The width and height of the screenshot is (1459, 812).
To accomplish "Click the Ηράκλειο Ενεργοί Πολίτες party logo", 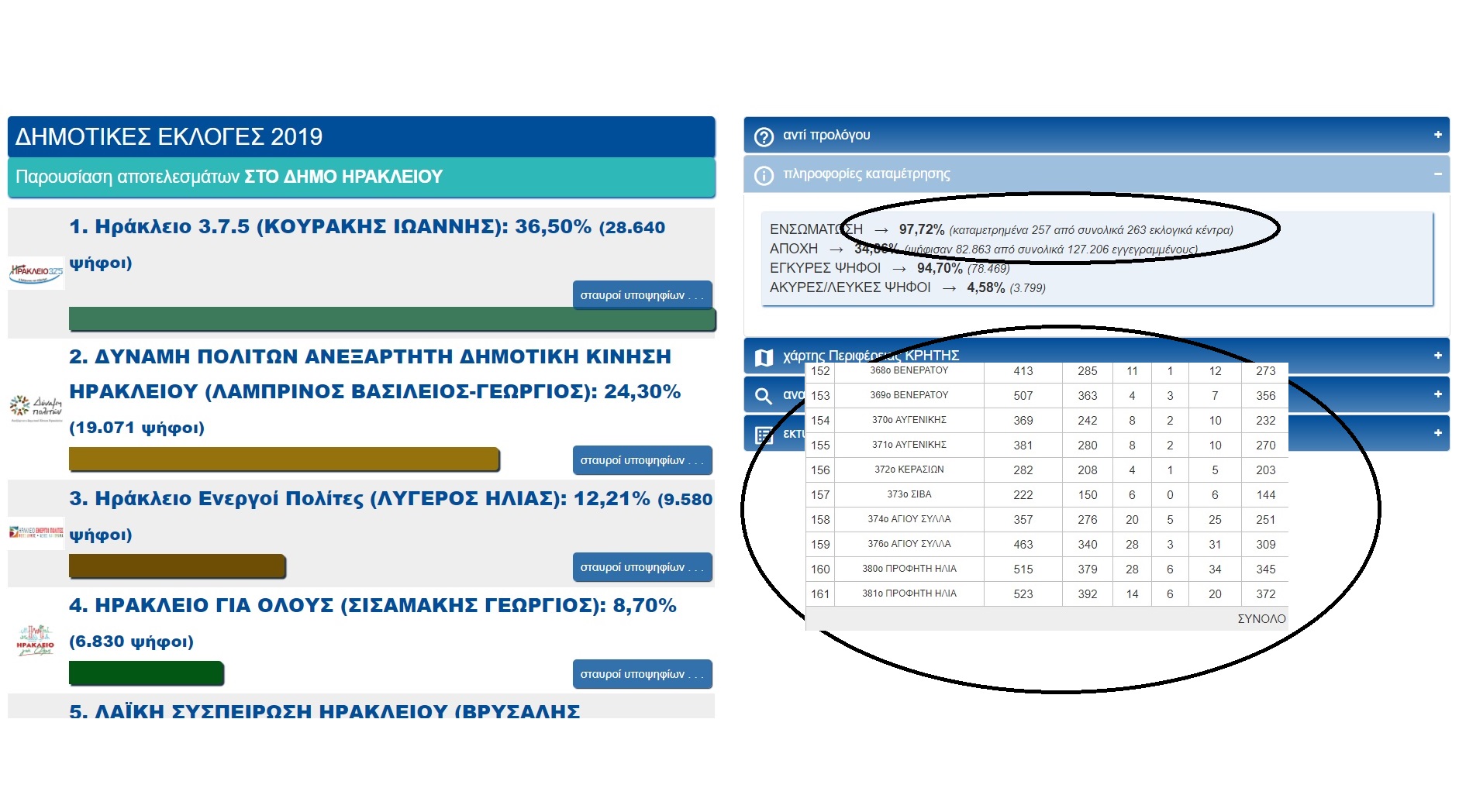I will click(36, 532).
